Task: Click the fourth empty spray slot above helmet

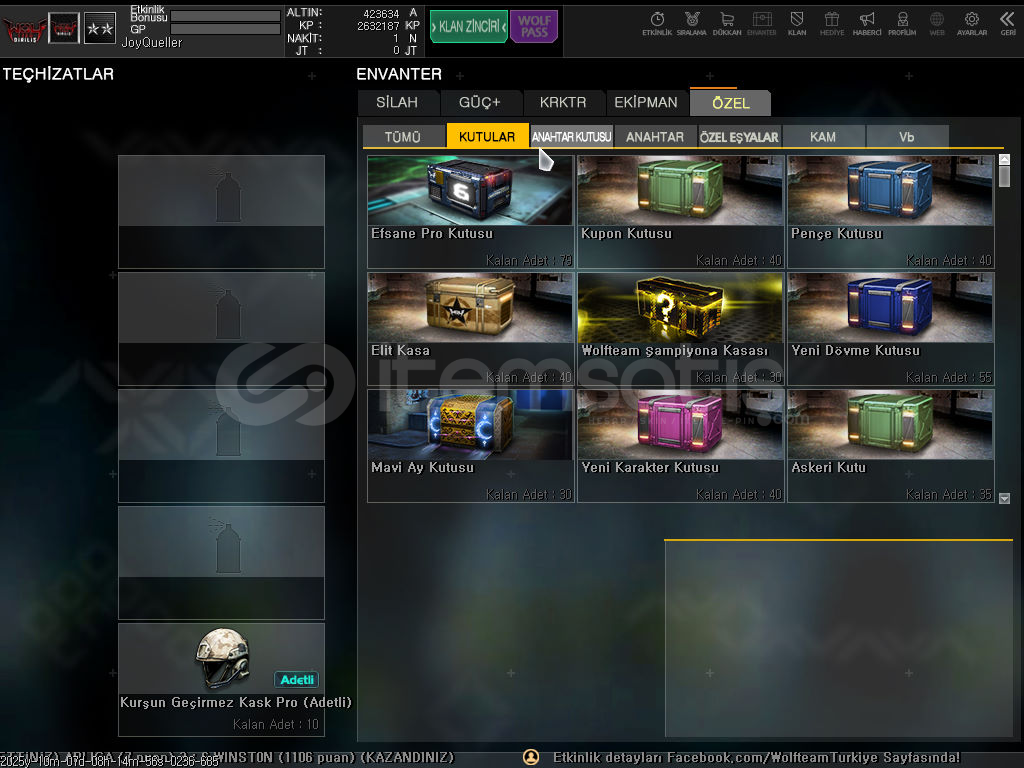Action: click(221, 562)
